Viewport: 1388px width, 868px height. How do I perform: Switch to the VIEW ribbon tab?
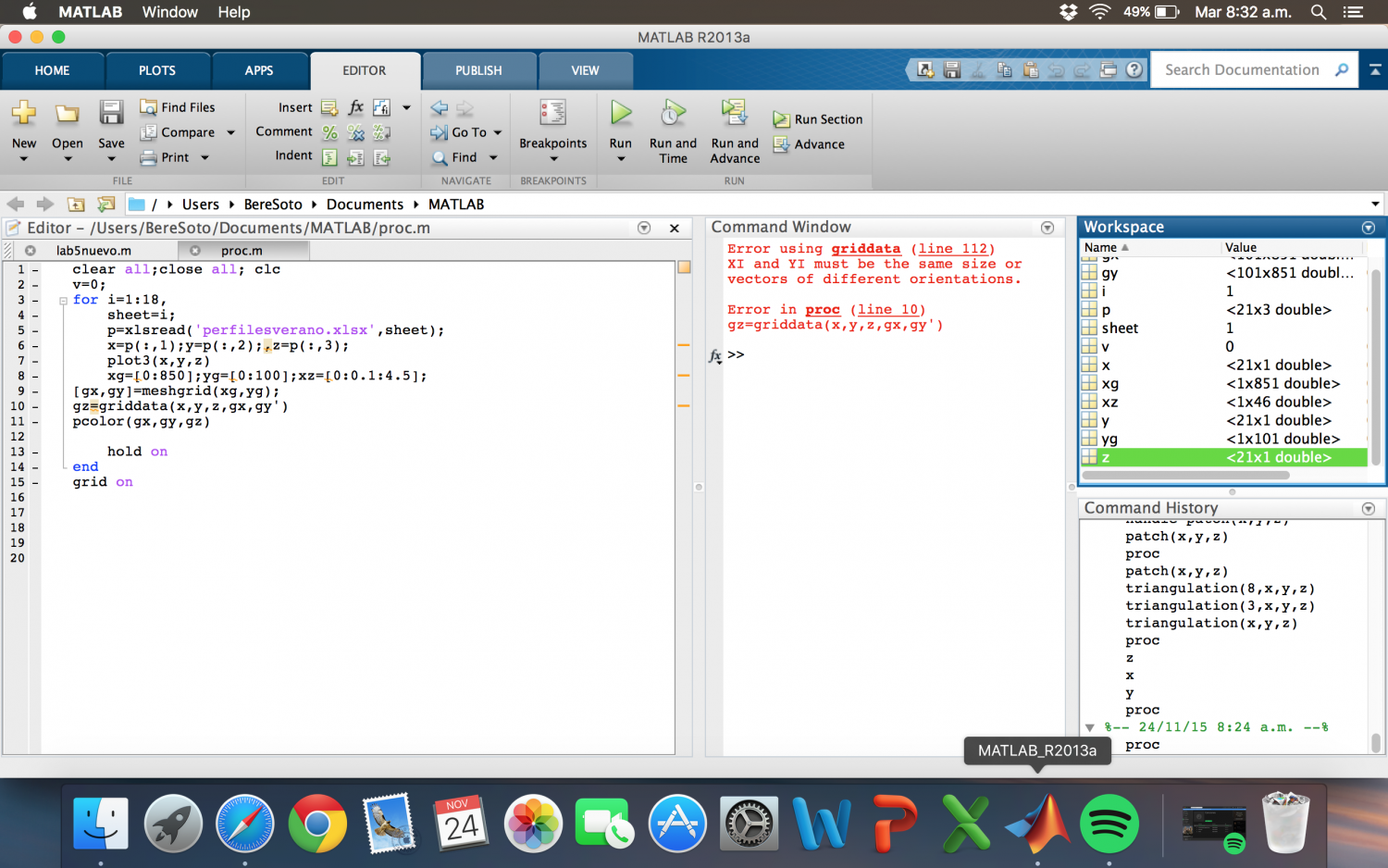click(585, 70)
